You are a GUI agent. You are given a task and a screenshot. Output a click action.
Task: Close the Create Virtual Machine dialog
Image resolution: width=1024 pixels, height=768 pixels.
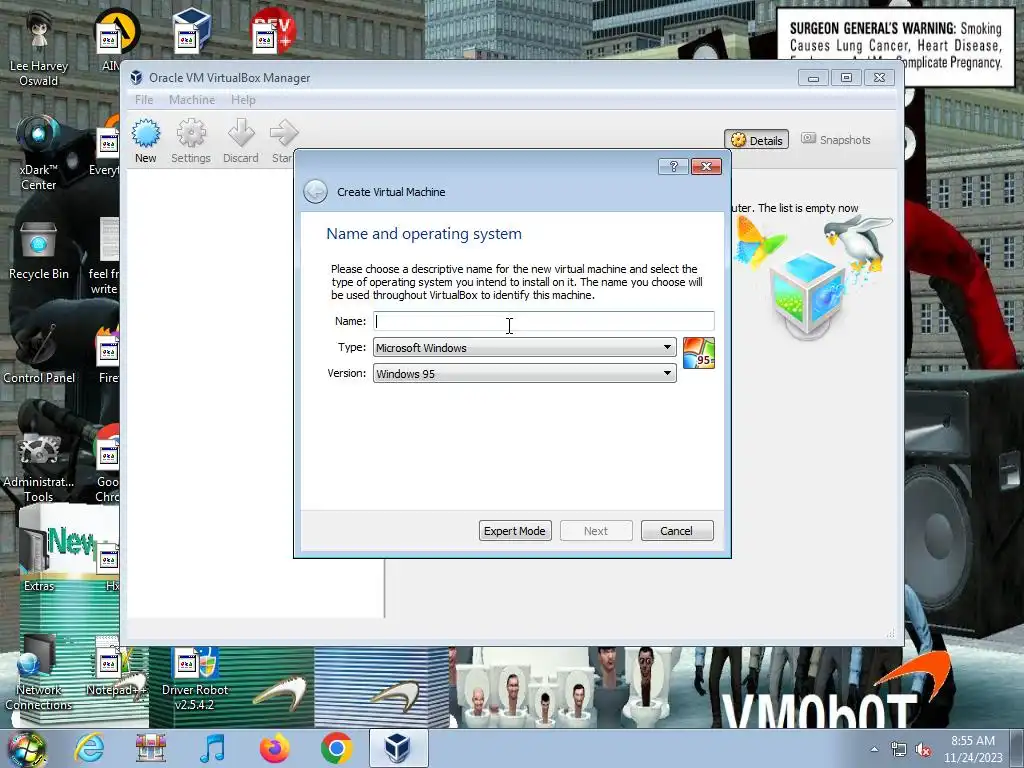coord(706,167)
